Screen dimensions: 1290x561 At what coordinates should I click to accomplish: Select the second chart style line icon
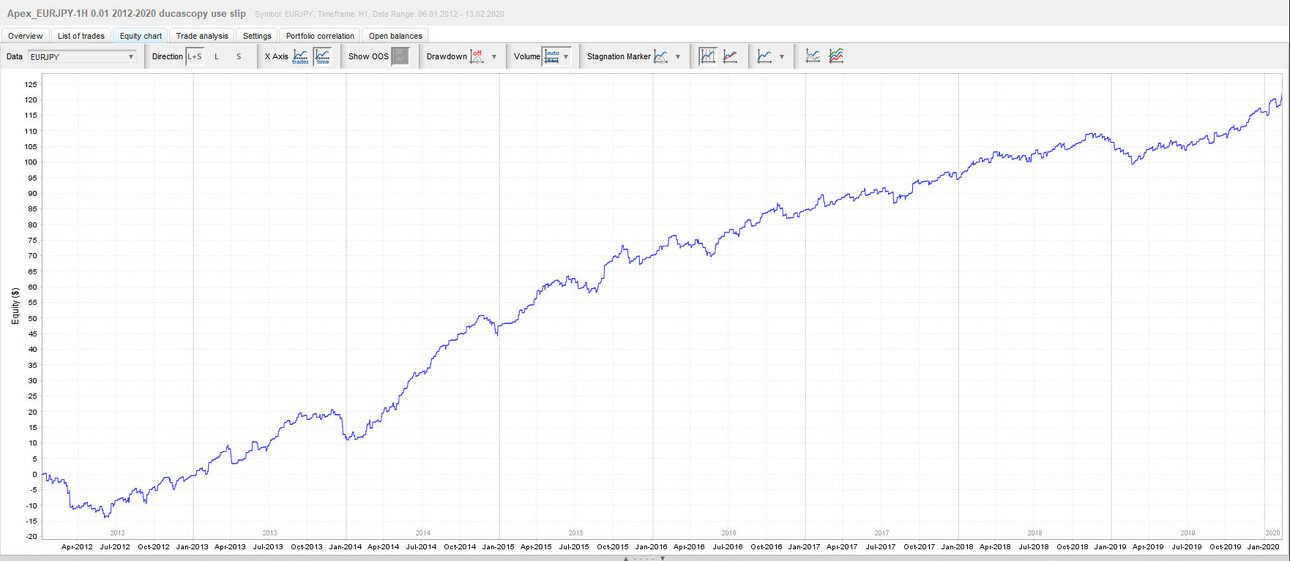[731, 56]
